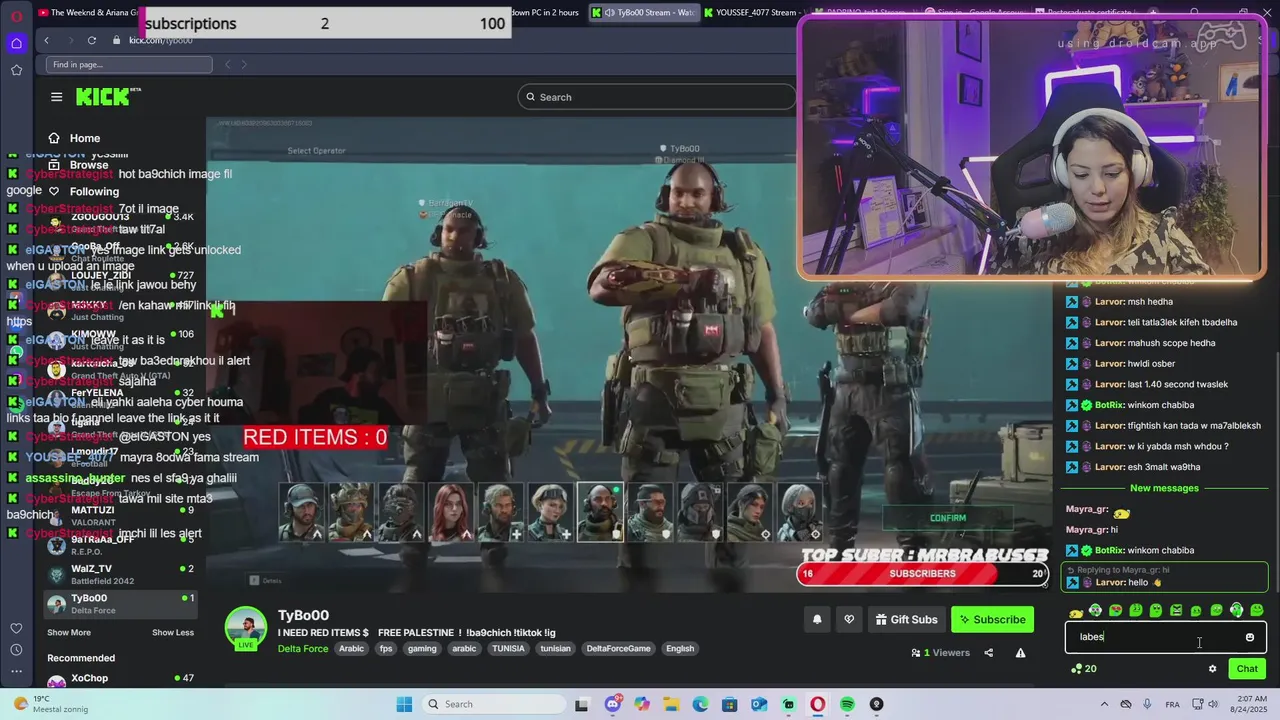1280x720 pixels.
Task: Click the gaming tag
Action: coord(422,648)
